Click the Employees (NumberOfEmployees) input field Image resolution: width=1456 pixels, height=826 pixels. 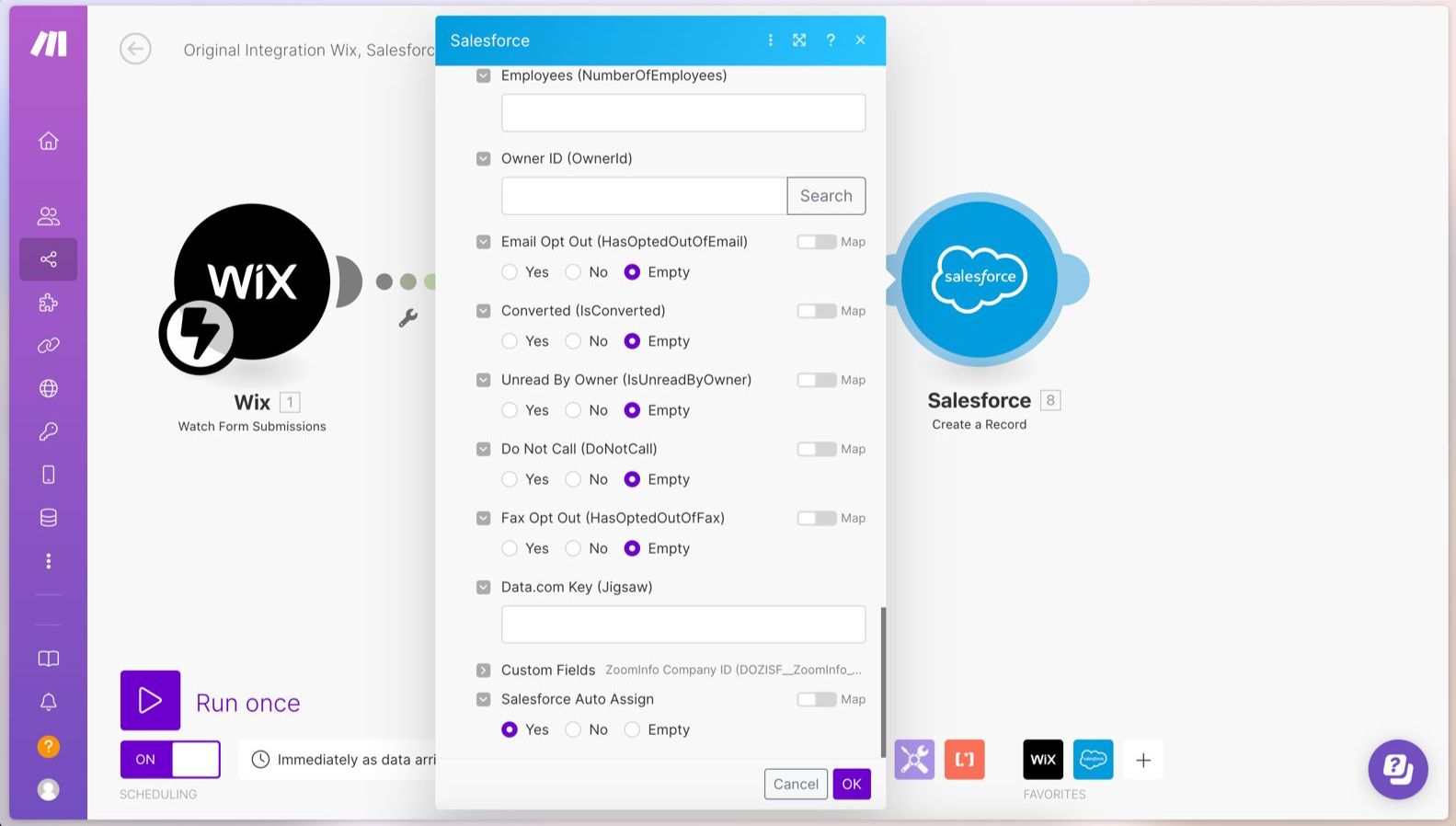[683, 112]
